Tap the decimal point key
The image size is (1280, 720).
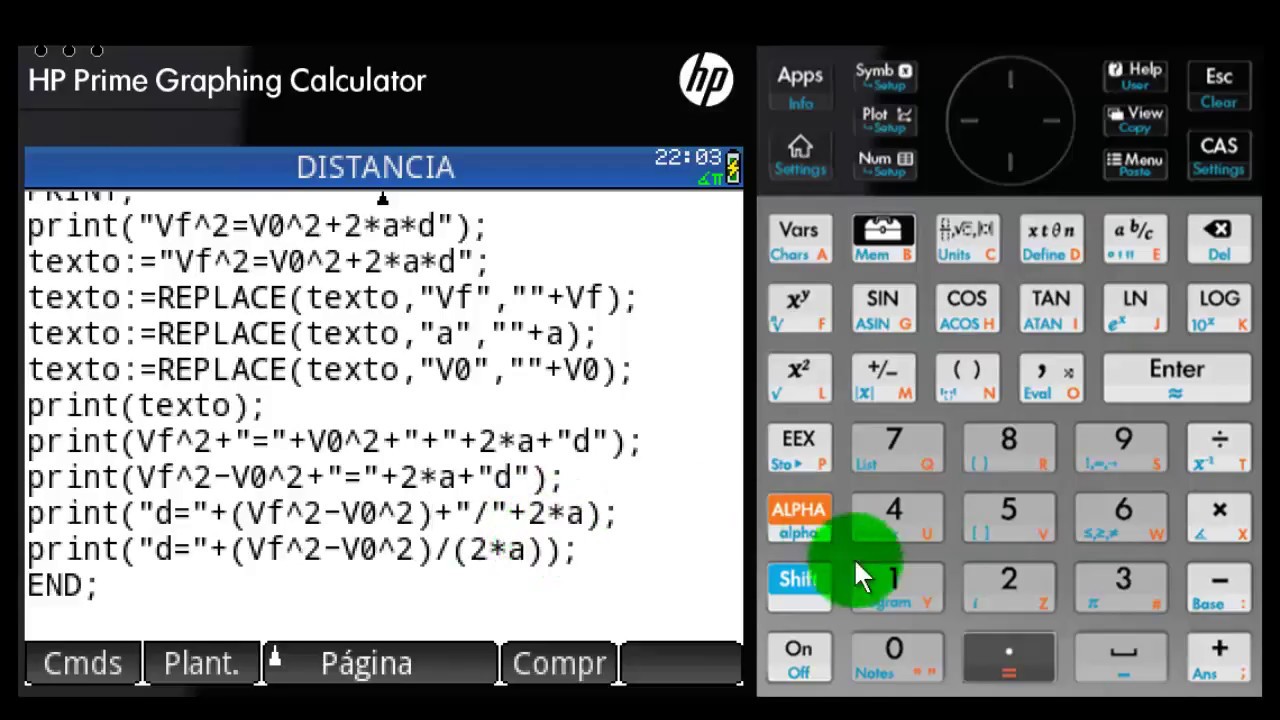tap(1010, 658)
